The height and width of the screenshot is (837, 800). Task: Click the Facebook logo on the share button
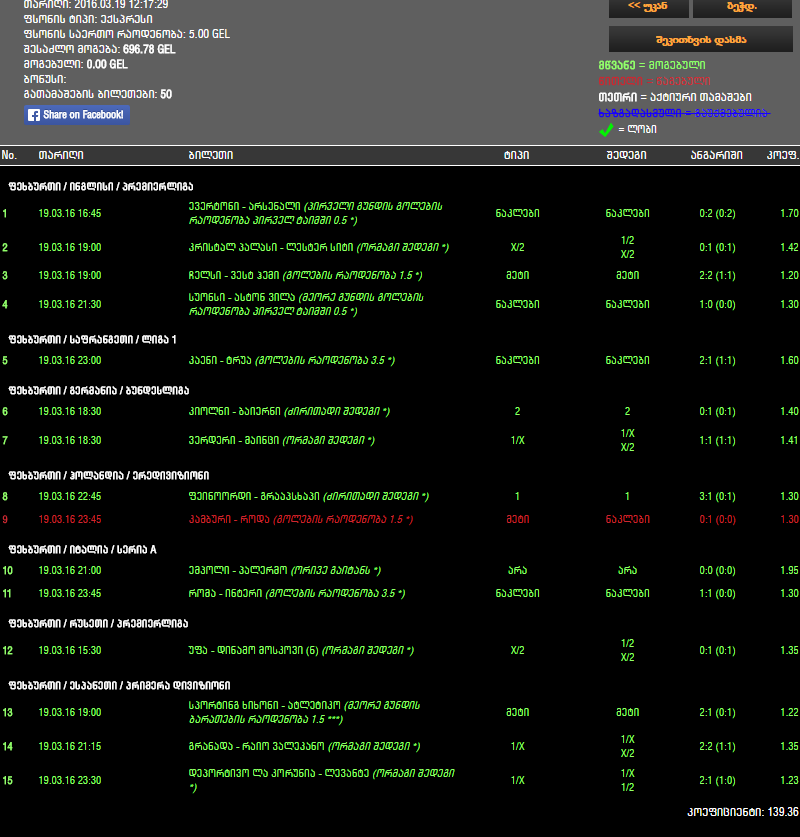34,115
